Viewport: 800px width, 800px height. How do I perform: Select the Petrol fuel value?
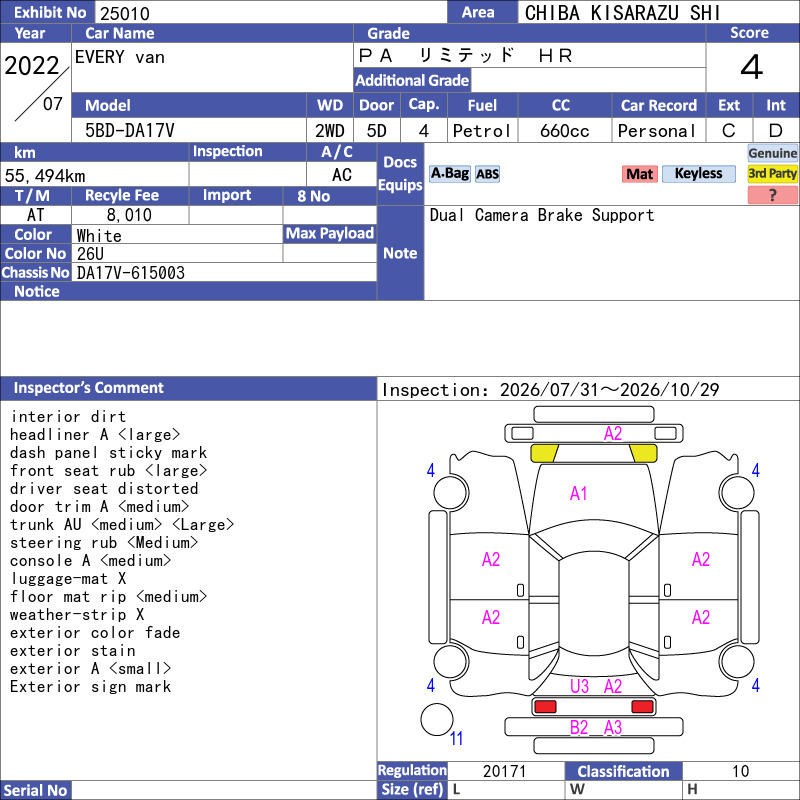[482, 131]
